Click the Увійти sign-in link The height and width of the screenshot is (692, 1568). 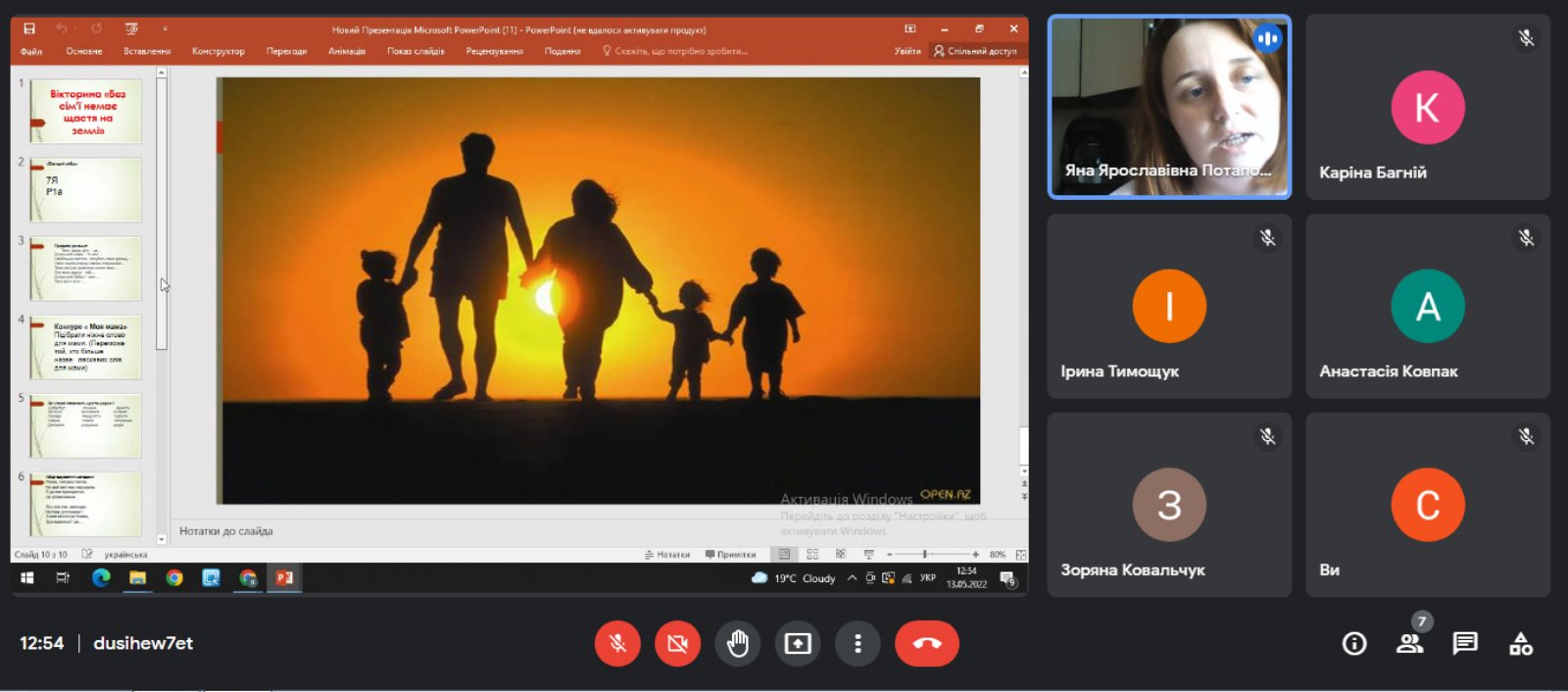tap(907, 51)
